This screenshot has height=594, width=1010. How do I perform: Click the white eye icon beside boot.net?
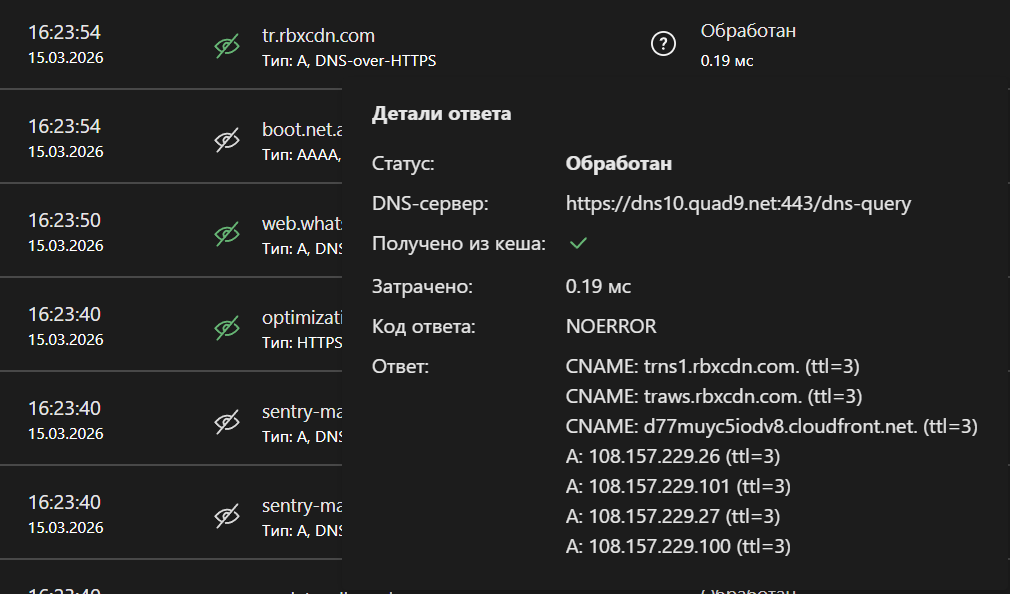(x=228, y=140)
